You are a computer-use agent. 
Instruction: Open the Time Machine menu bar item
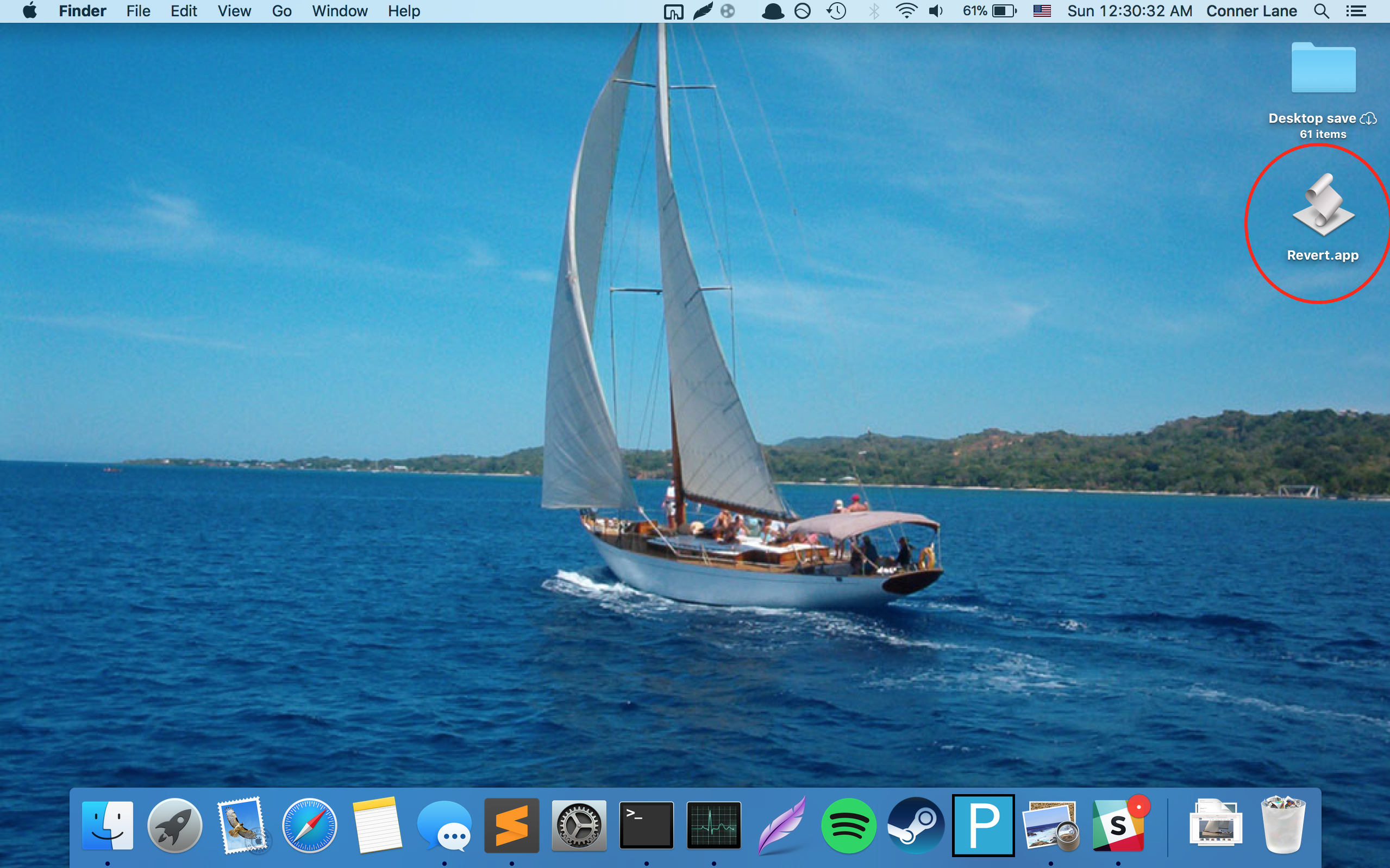(836, 11)
